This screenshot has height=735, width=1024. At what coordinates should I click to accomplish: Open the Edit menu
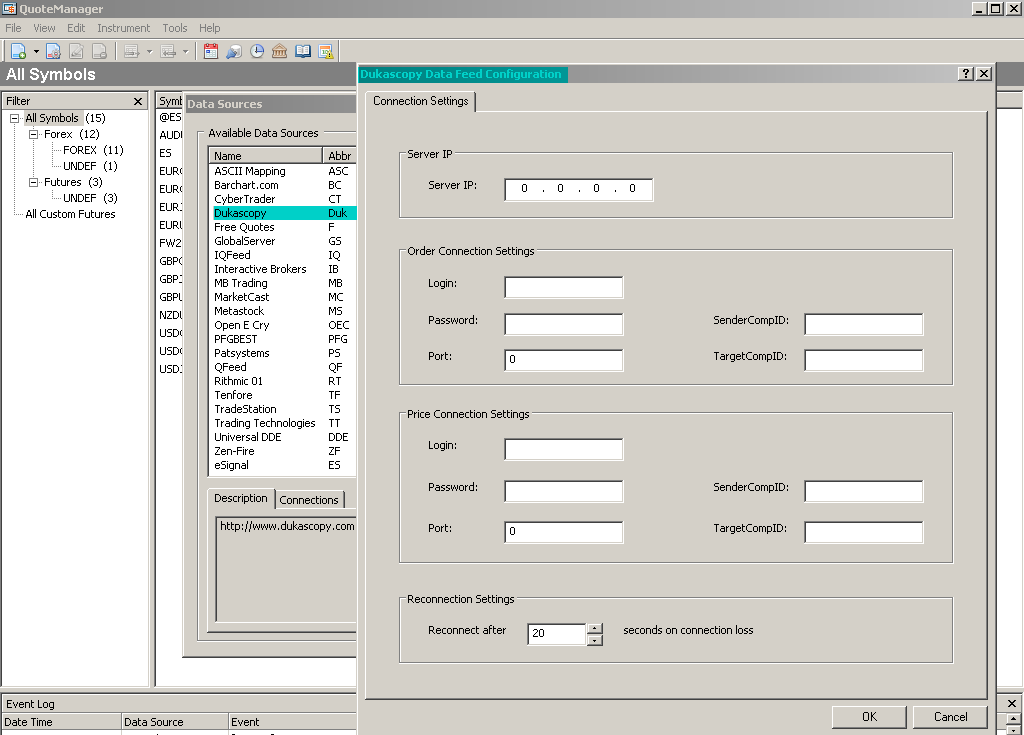pos(76,28)
